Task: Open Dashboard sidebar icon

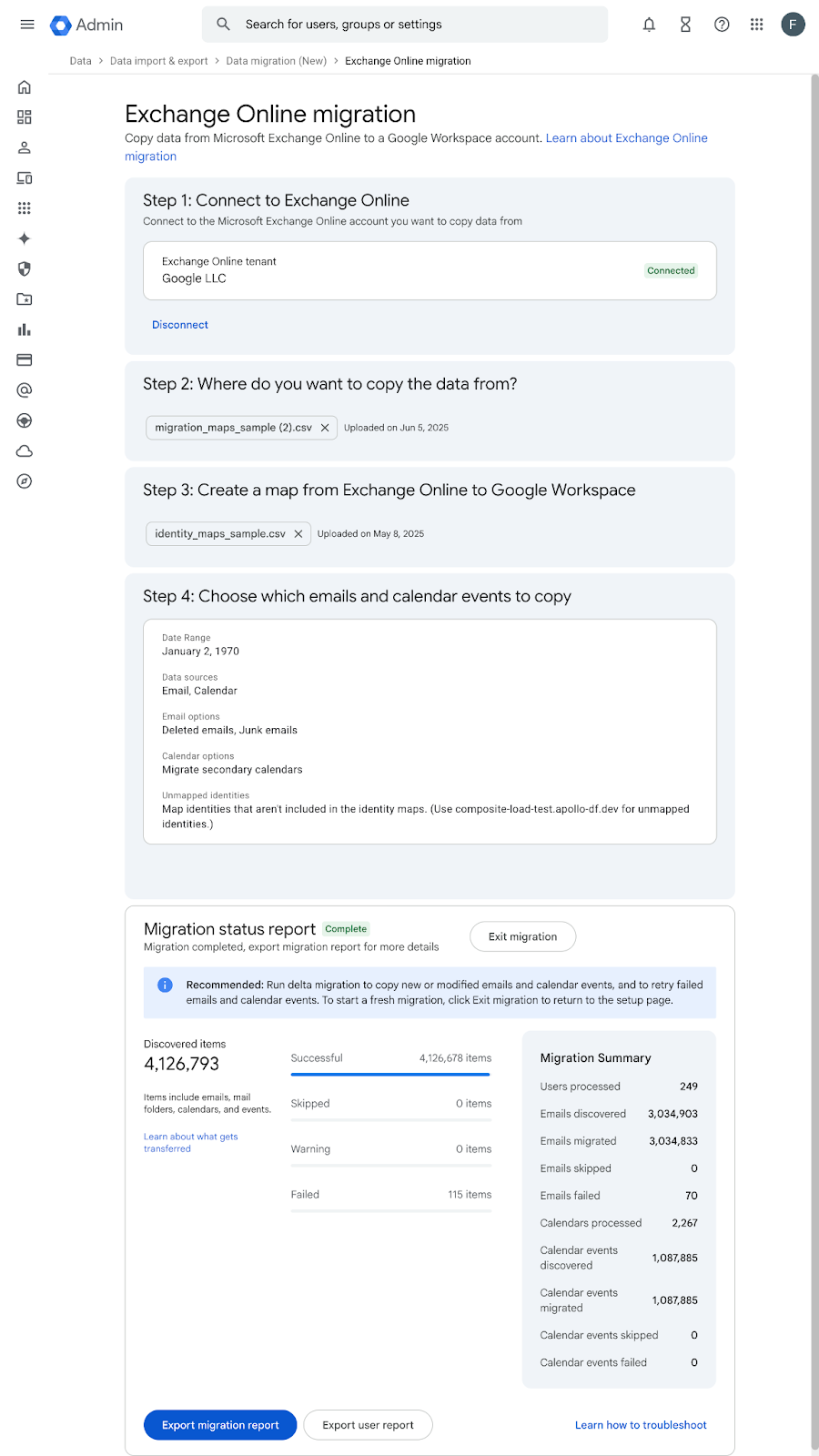Action: 25,117
